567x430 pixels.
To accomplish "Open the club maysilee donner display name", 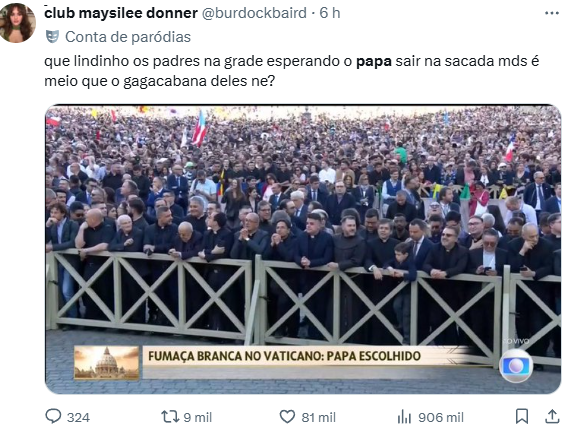I will (121, 13).
